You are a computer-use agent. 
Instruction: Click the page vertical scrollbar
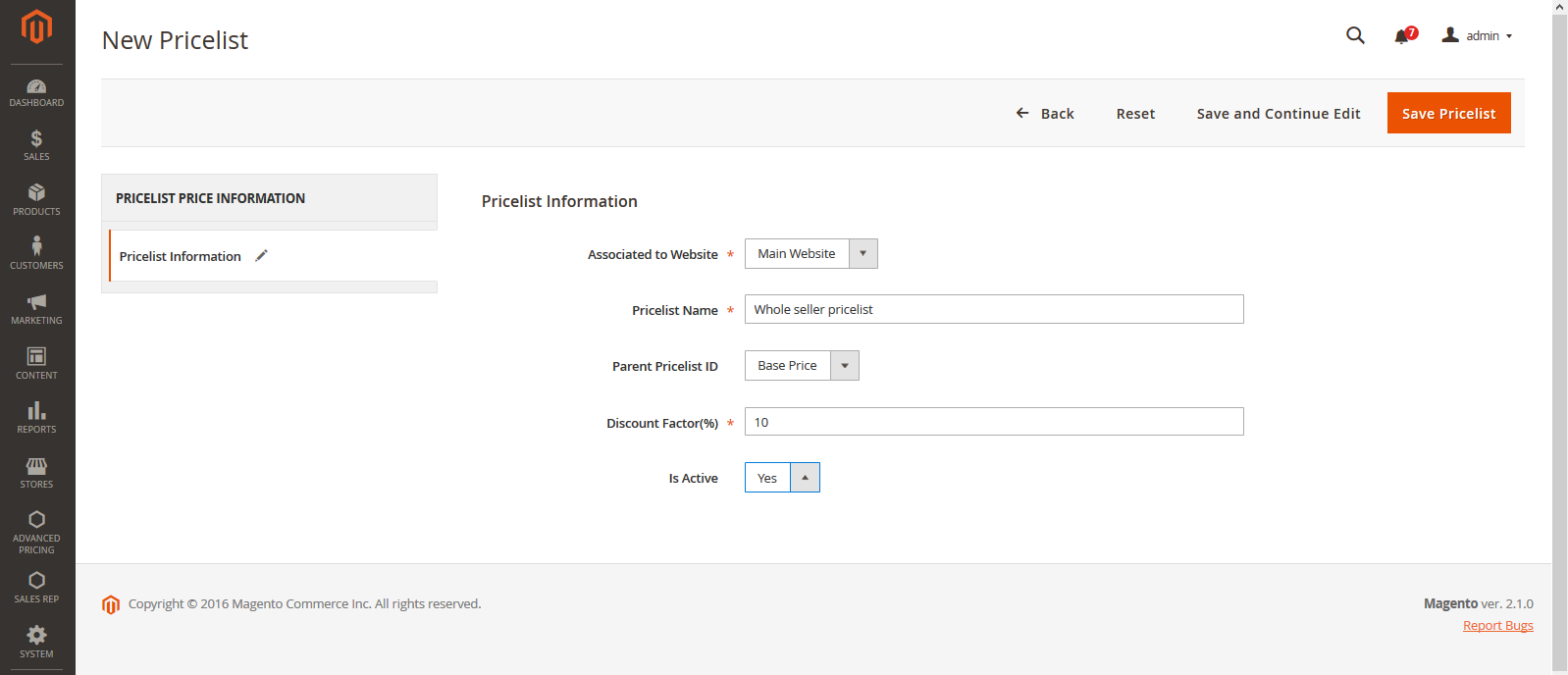click(x=1559, y=343)
